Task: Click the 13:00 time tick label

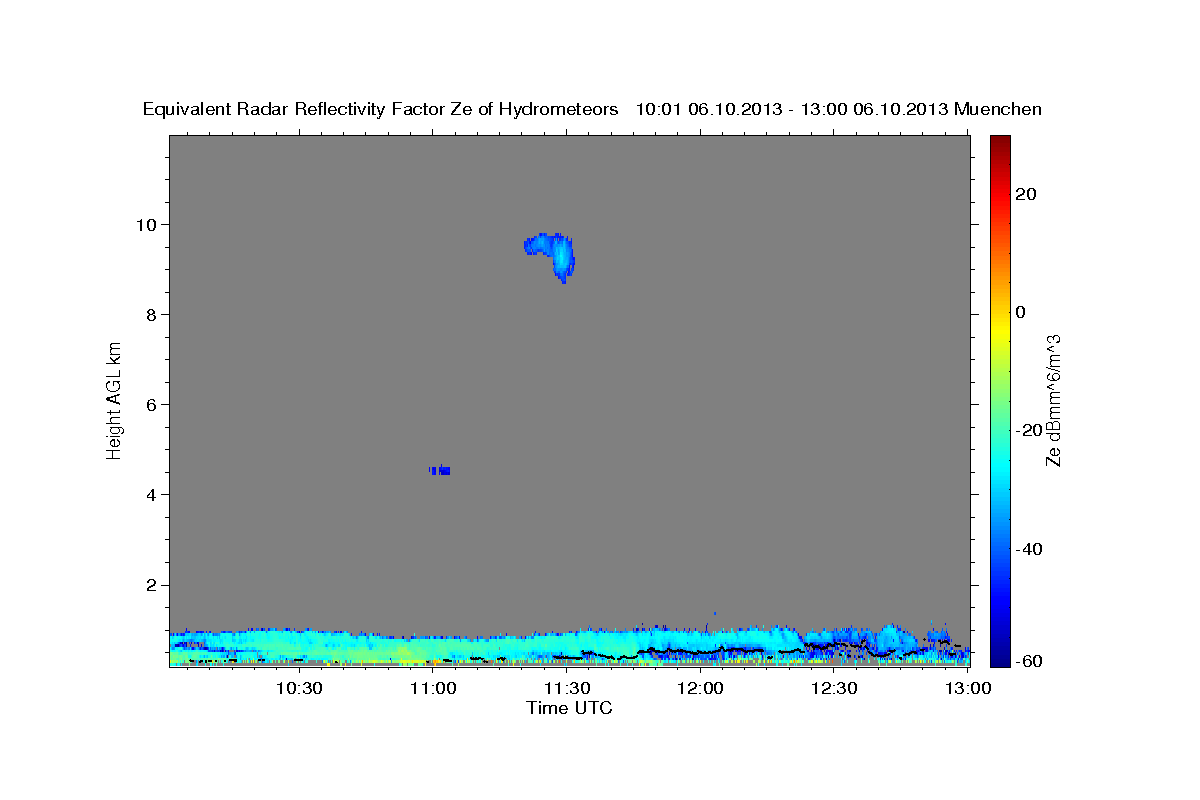Action: coord(968,688)
